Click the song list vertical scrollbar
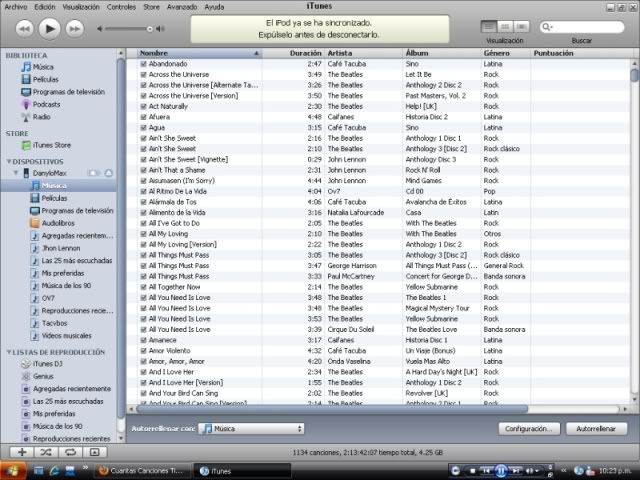This screenshot has height=480, width=640. pyautogui.click(x=634, y=76)
